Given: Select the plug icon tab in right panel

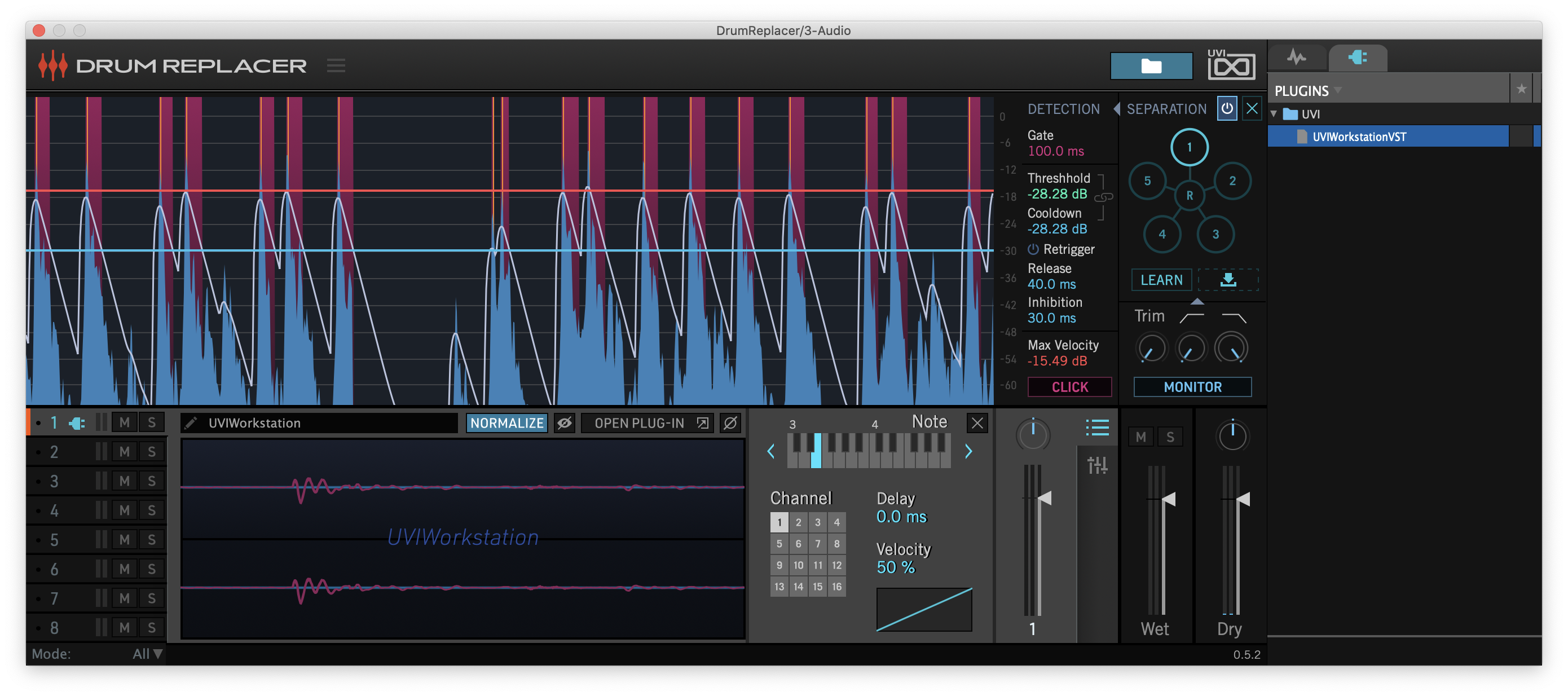Looking at the screenshot, I should (x=1358, y=56).
